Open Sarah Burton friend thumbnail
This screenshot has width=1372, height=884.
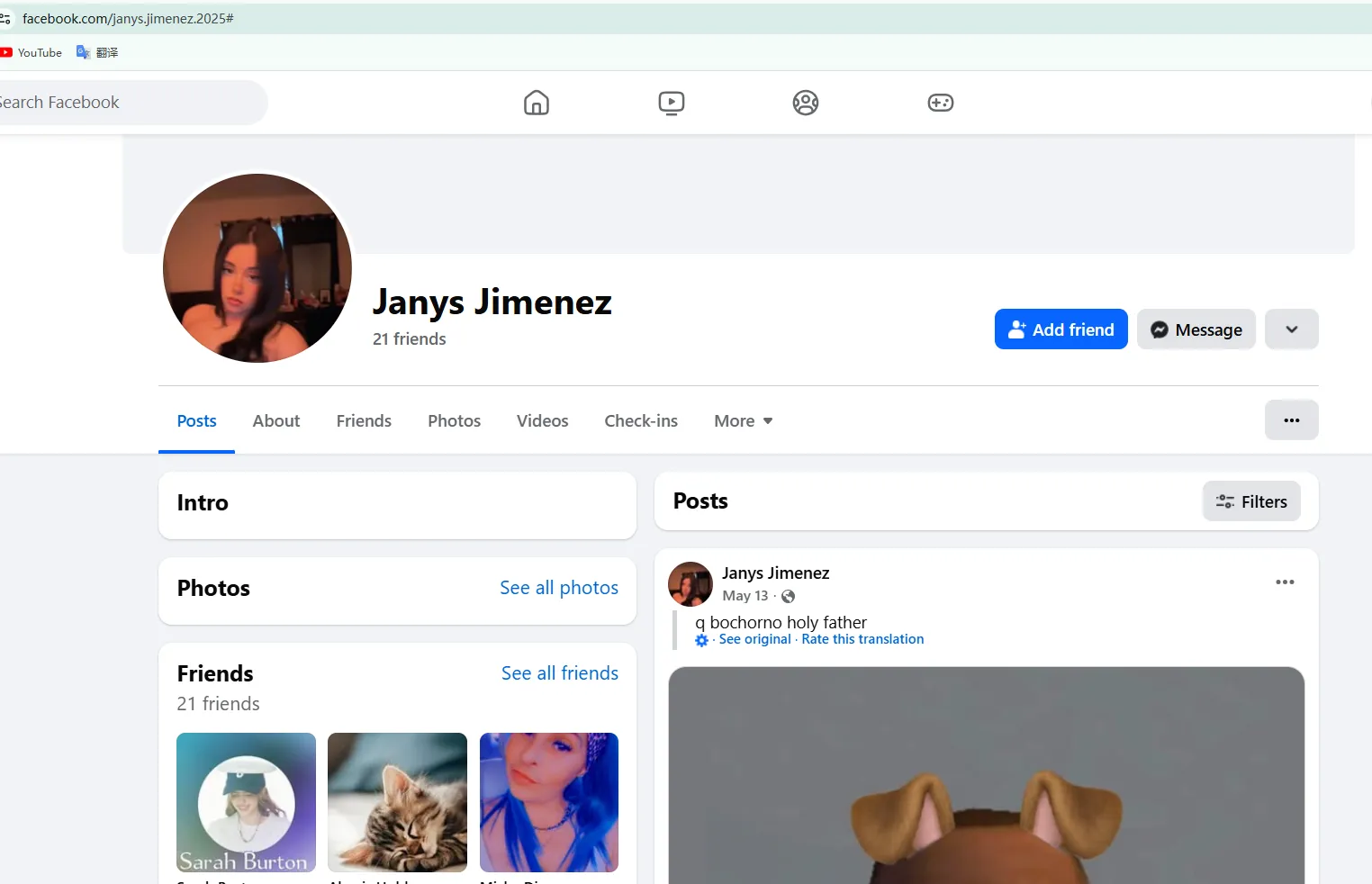tap(246, 802)
